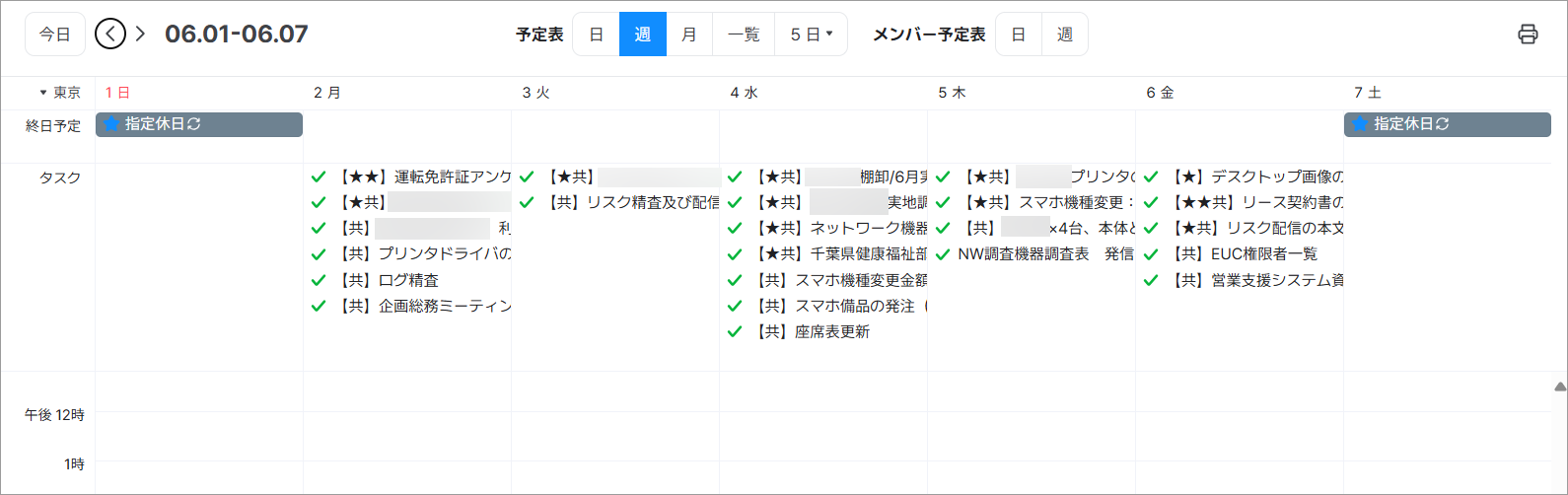Toggle checkmark for NW調査機器調査表 task
This screenshot has height=495, width=1568.
[x=943, y=254]
